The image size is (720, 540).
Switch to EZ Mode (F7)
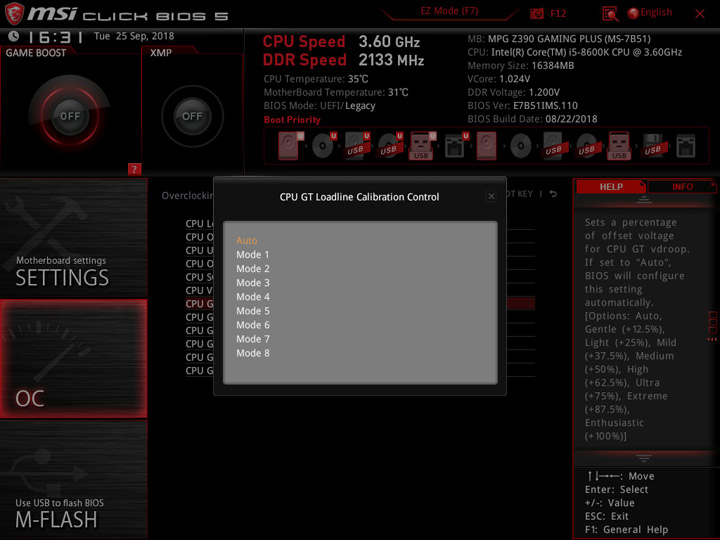[x=449, y=11]
